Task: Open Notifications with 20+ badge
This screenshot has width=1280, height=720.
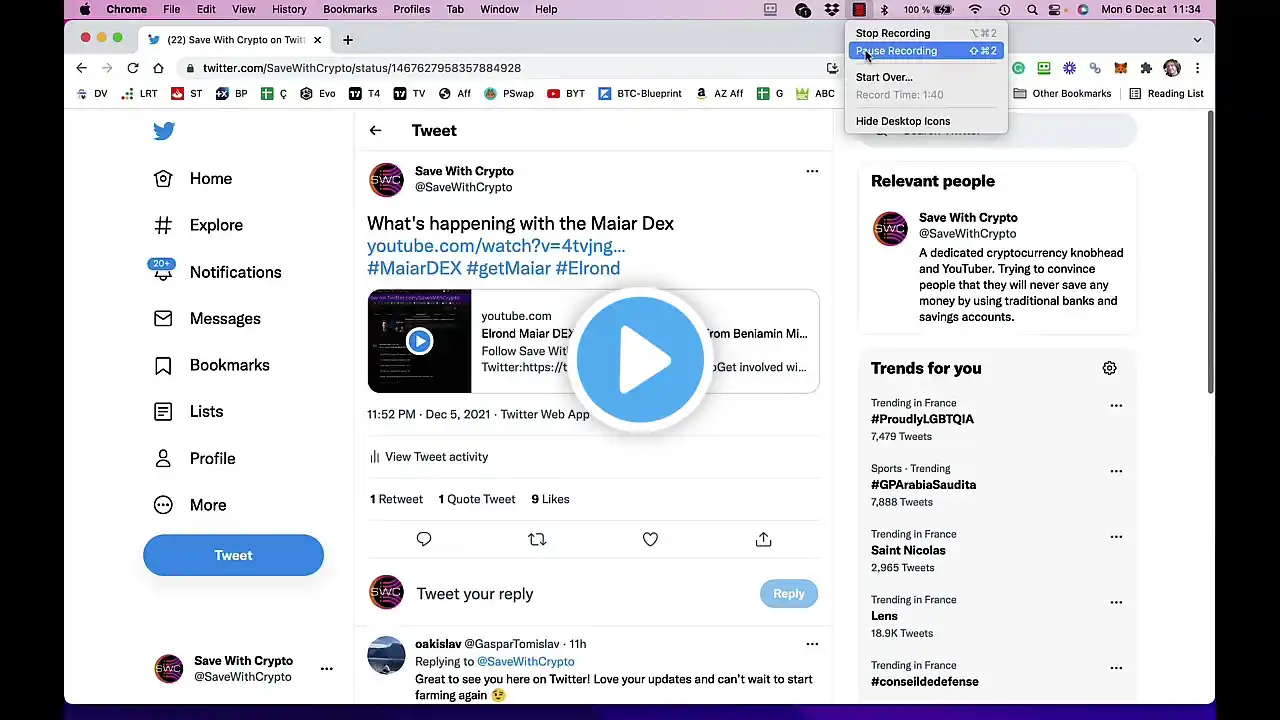Action: coord(217,272)
